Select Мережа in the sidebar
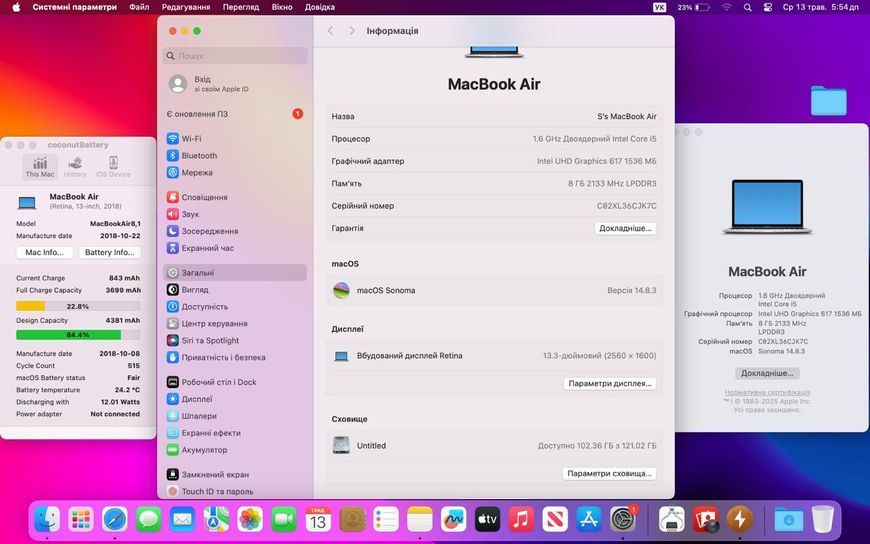The image size is (870, 544). point(236,173)
